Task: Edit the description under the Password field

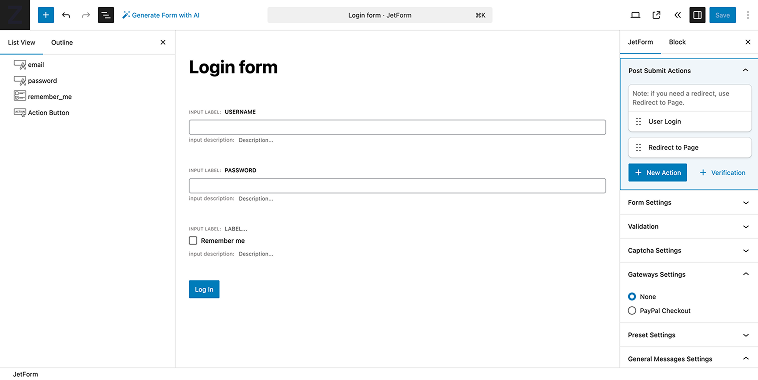Action: pyautogui.click(x=256, y=199)
